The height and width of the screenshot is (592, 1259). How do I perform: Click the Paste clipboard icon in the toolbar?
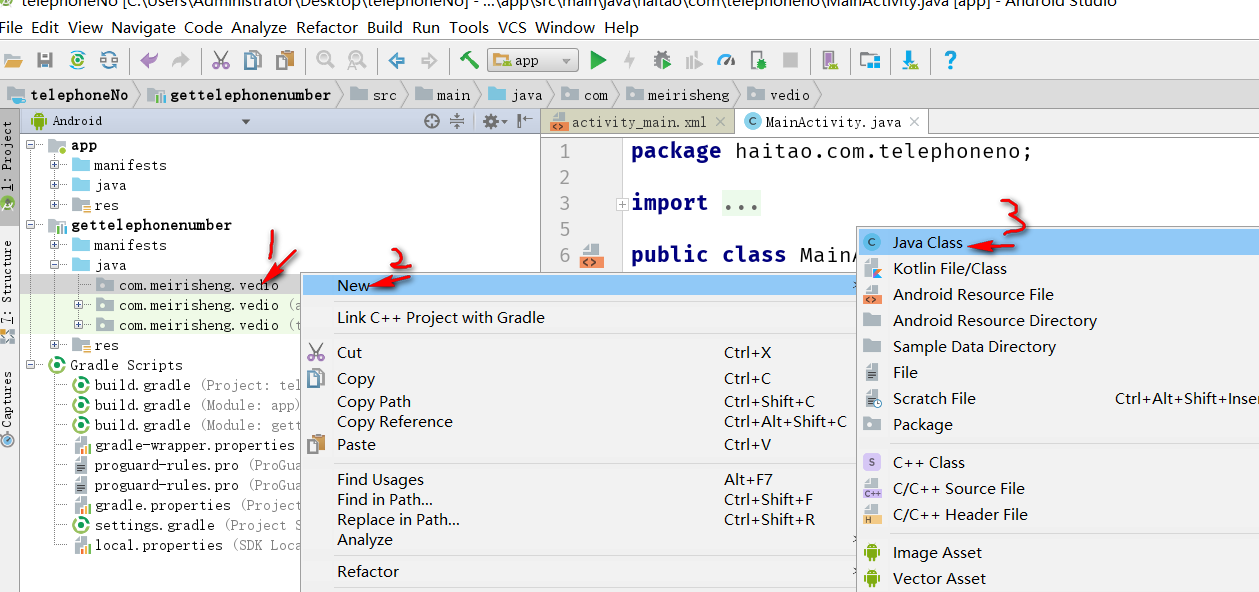285,61
